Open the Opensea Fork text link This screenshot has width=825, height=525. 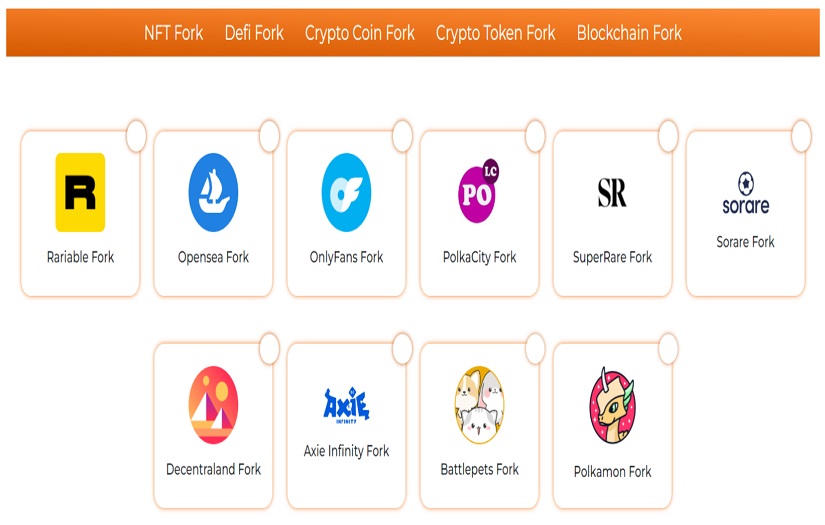[213, 257]
